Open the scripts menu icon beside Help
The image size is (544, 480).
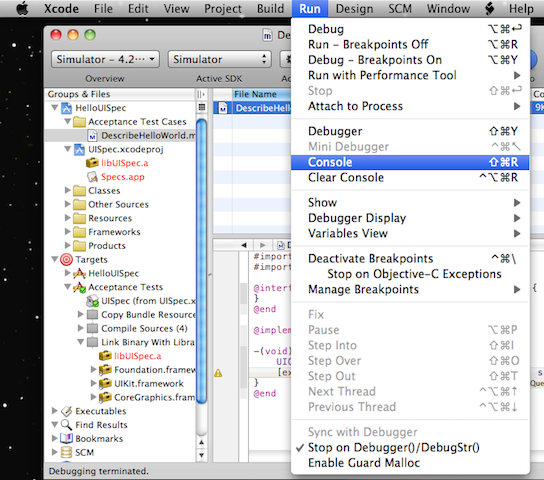pyautogui.click(x=489, y=8)
